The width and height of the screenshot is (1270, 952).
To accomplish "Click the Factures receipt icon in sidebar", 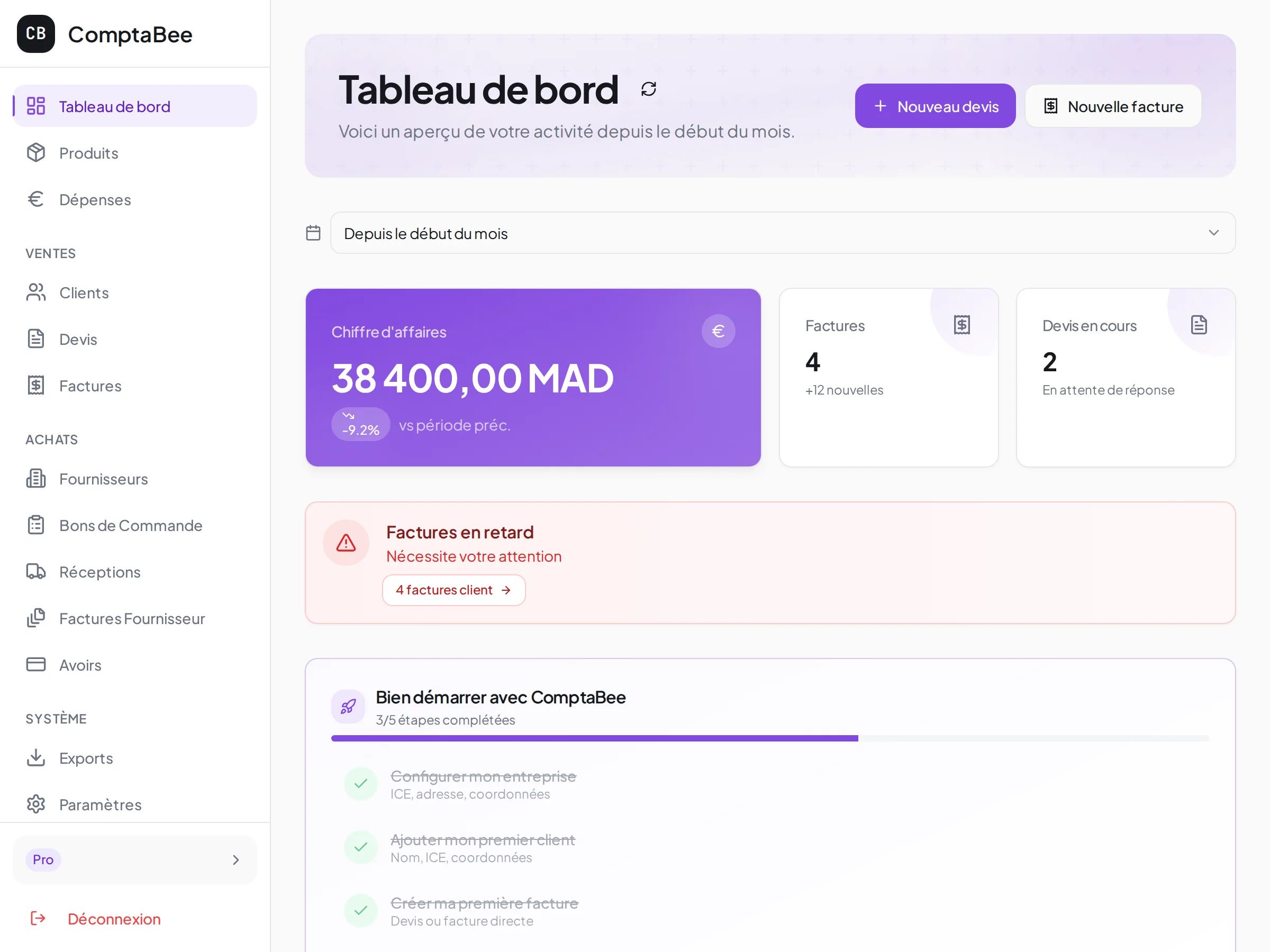I will coord(35,386).
